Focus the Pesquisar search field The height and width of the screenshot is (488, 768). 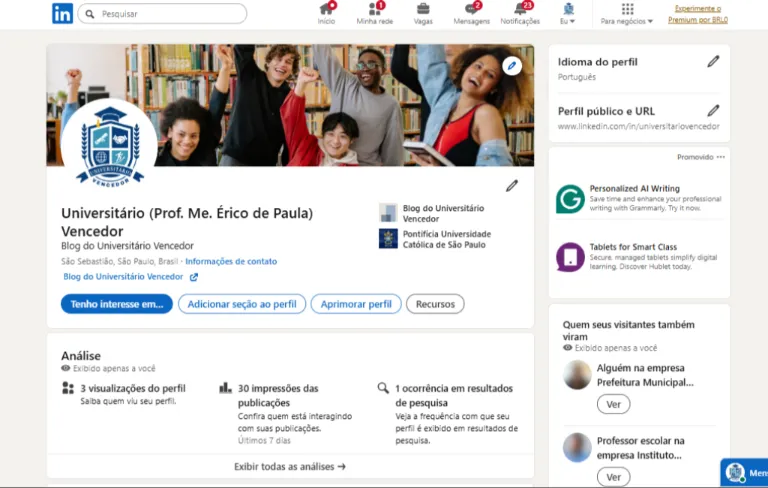pos(162,14)
